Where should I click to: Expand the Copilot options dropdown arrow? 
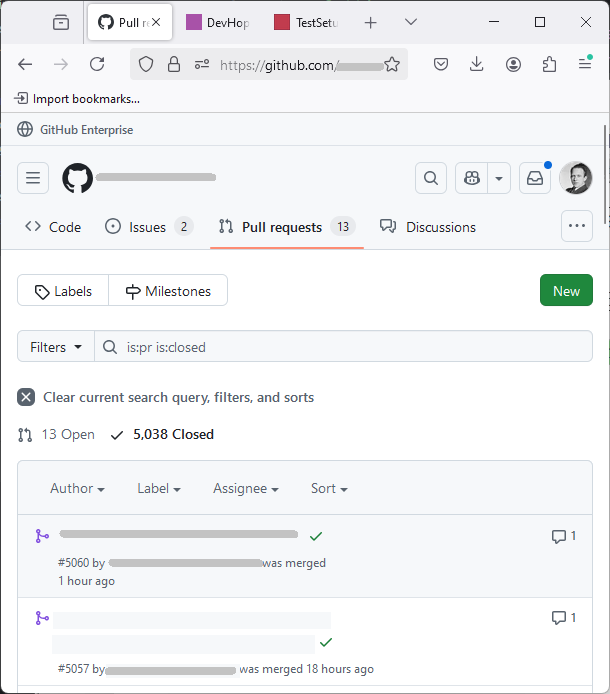[x=499, y=178]
